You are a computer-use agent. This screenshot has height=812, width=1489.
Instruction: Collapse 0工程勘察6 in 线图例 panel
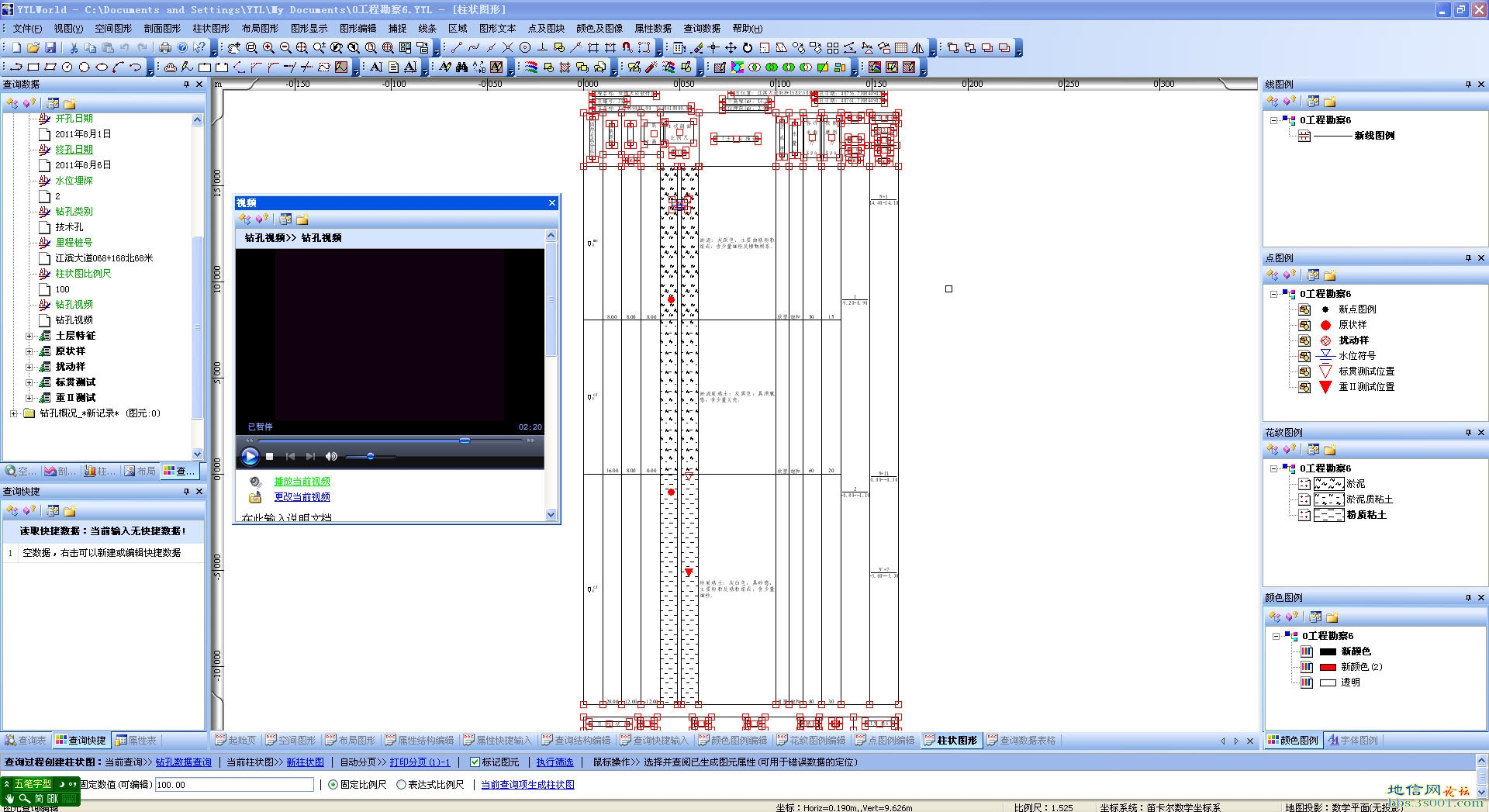click(1273, 120)
